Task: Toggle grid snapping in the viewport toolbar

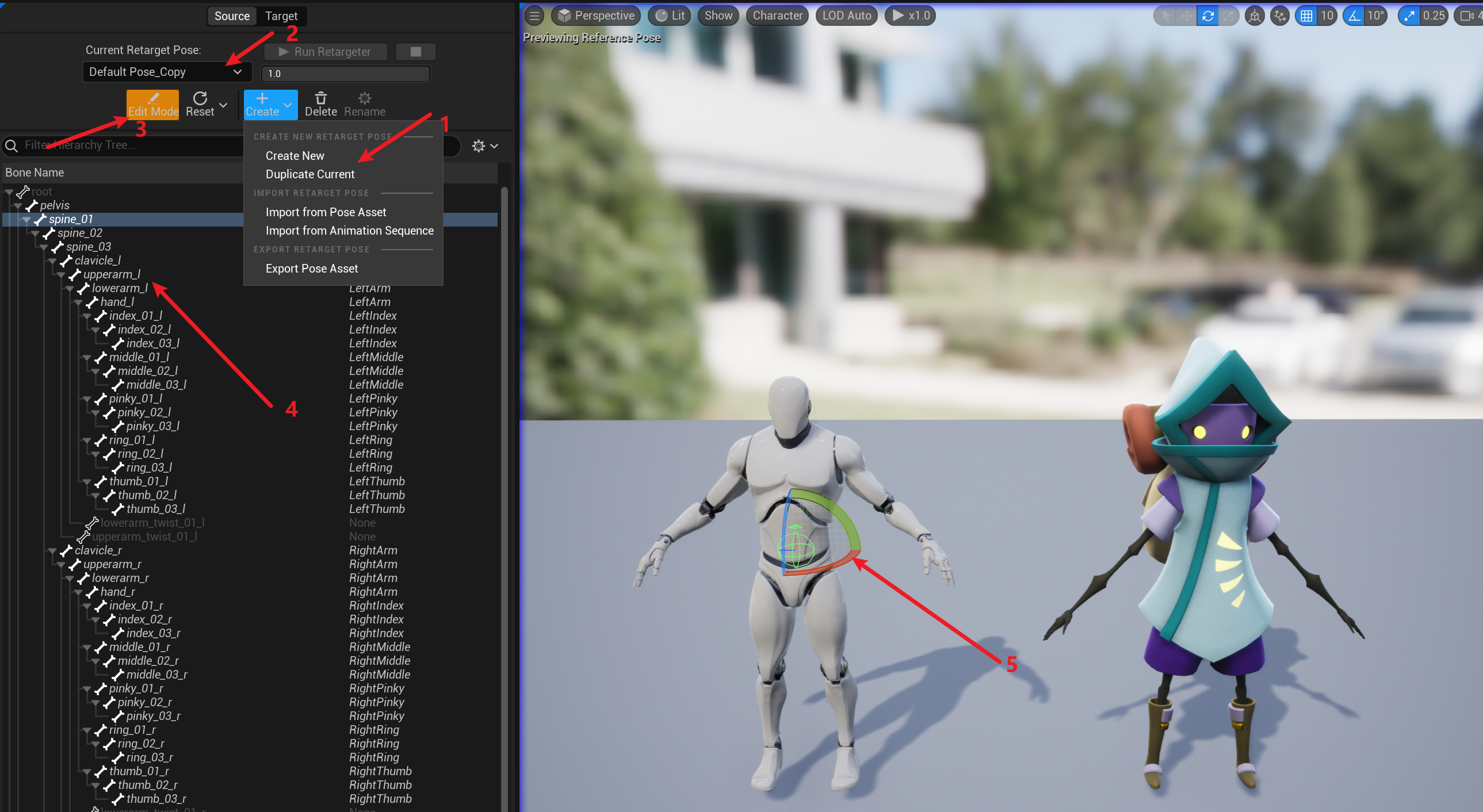Action: point(1306,16)
